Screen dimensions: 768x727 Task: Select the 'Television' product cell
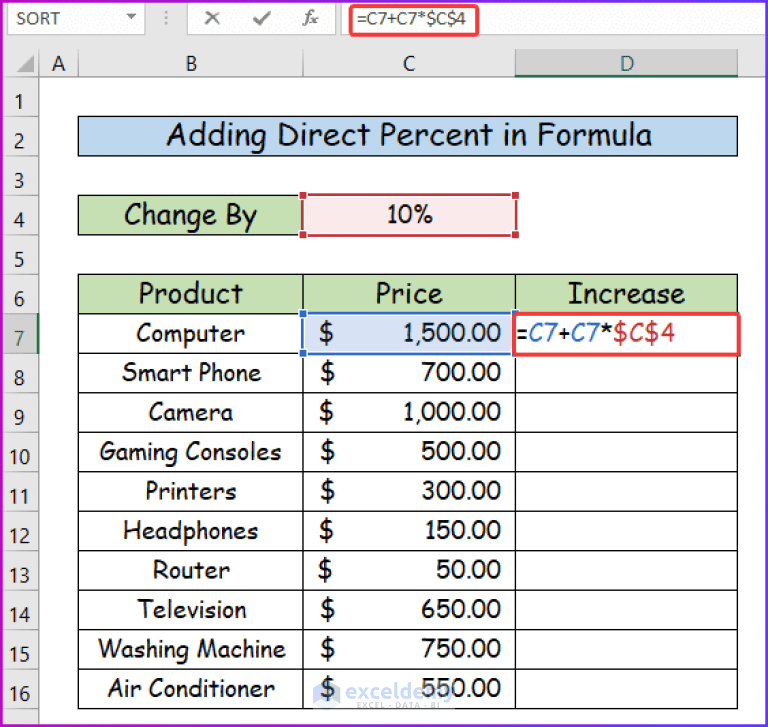(x=191, y=610)
